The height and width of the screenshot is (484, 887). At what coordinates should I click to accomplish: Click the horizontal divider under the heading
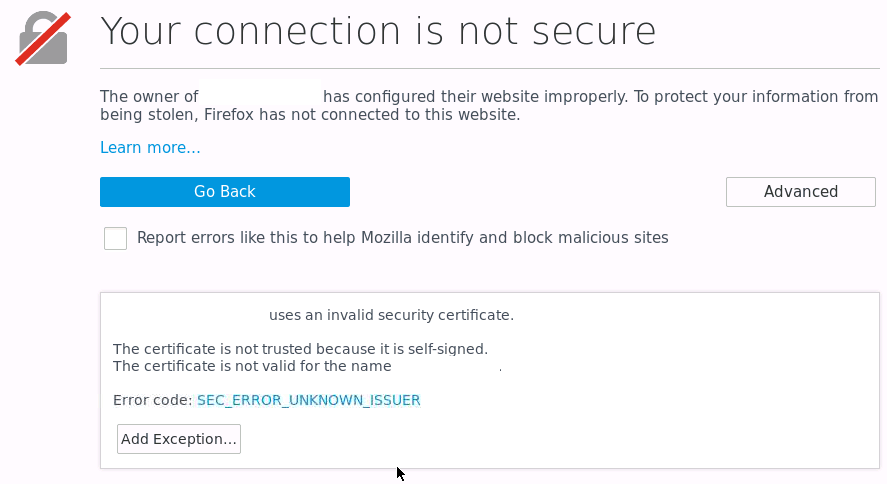tap(489, 68)
